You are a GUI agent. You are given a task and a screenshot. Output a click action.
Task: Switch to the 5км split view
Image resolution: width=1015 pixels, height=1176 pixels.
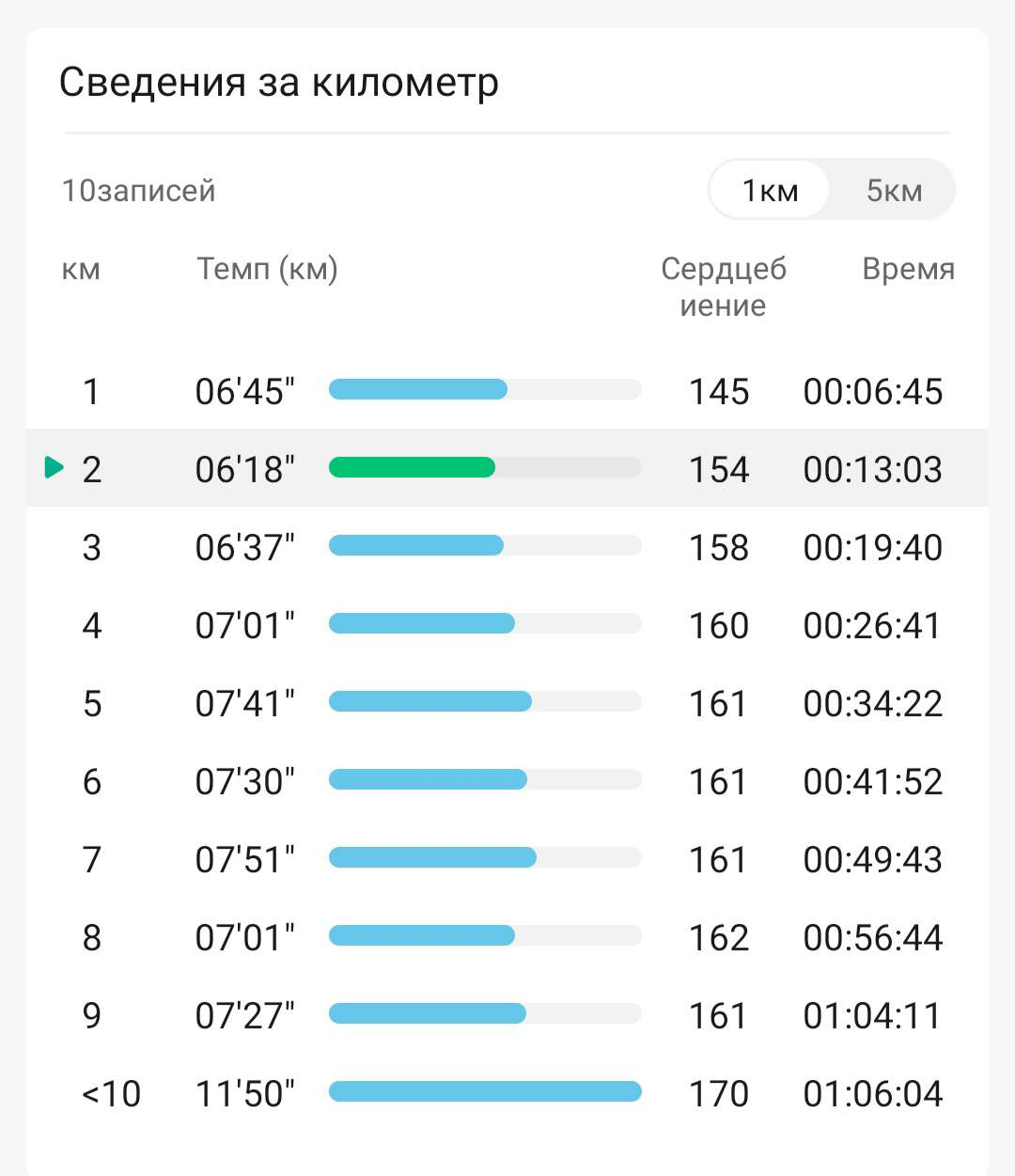[x=894, y=190]
